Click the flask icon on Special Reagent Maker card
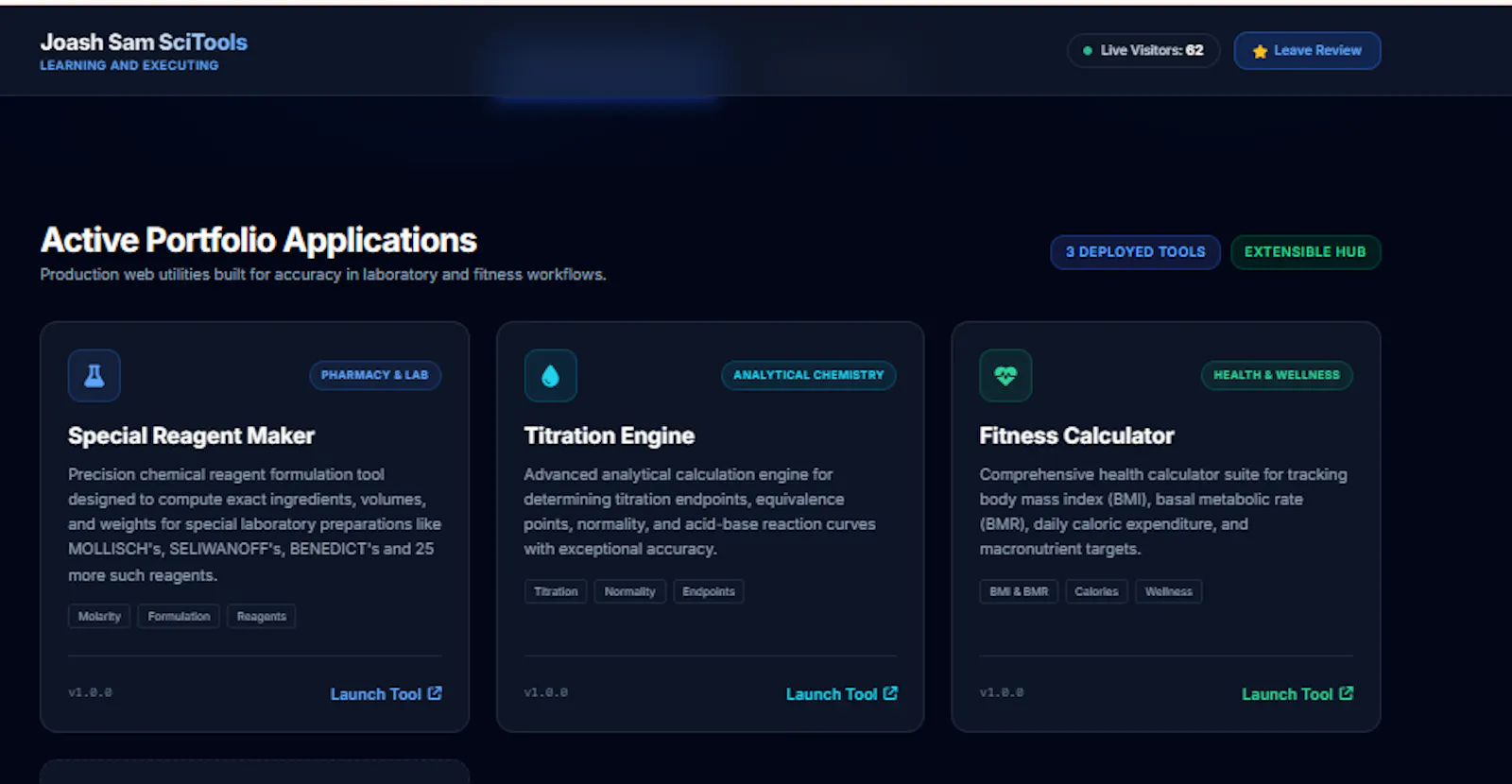Image resolution: width=1512 pixels, height=784 pixels. 94,376
